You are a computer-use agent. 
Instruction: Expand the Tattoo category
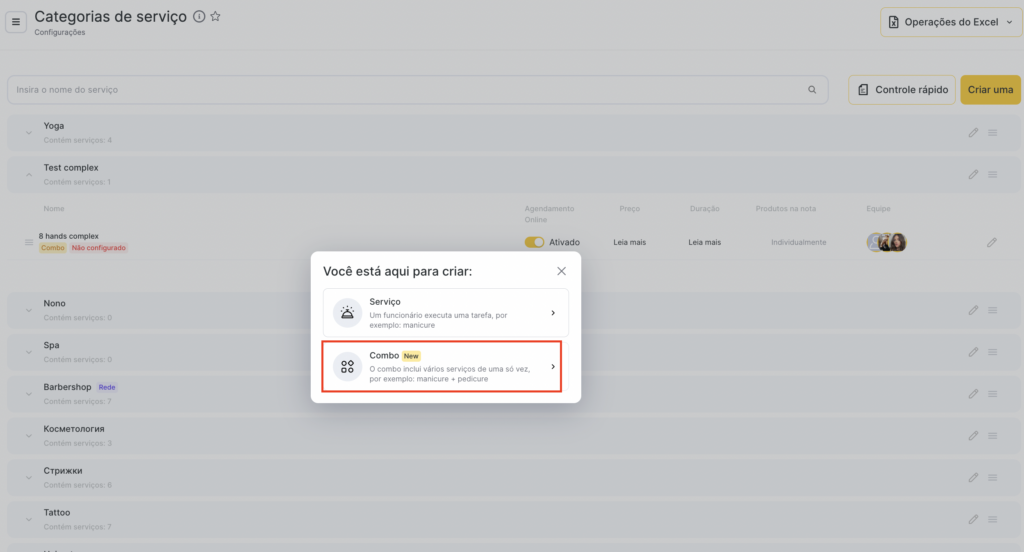(x=29, y=519)
